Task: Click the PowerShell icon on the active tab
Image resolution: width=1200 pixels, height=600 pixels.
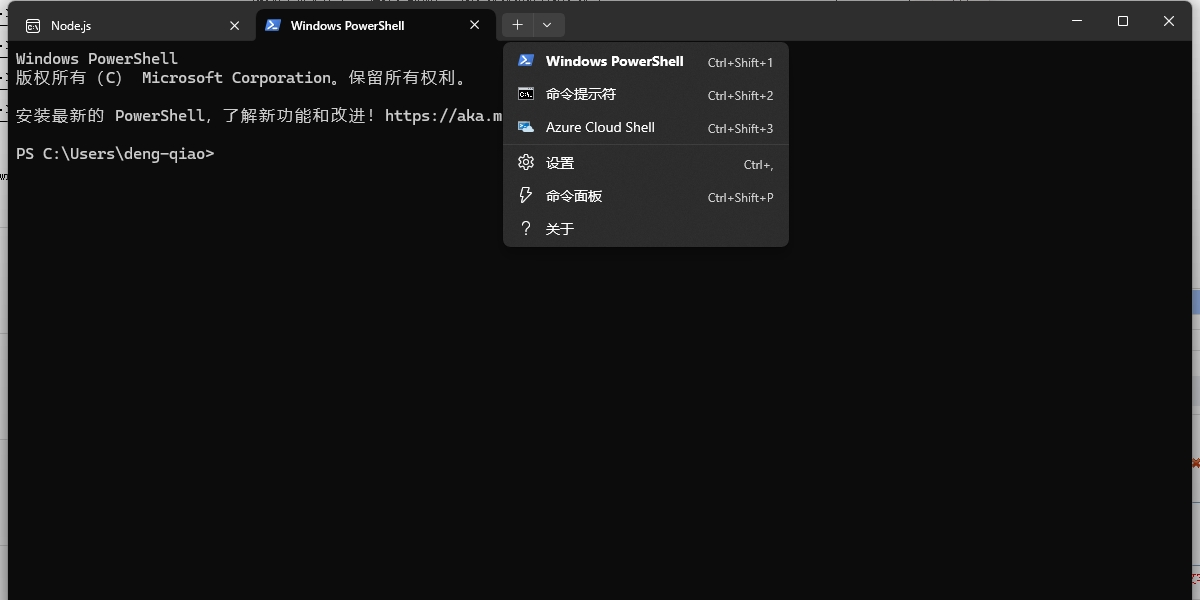Action: click(274, 25)
